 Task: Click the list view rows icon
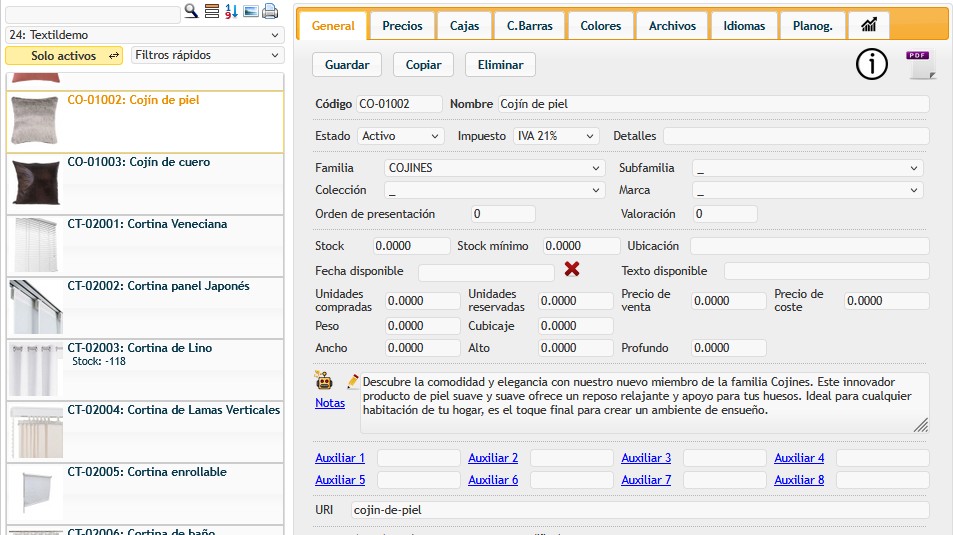coord(212,11)
